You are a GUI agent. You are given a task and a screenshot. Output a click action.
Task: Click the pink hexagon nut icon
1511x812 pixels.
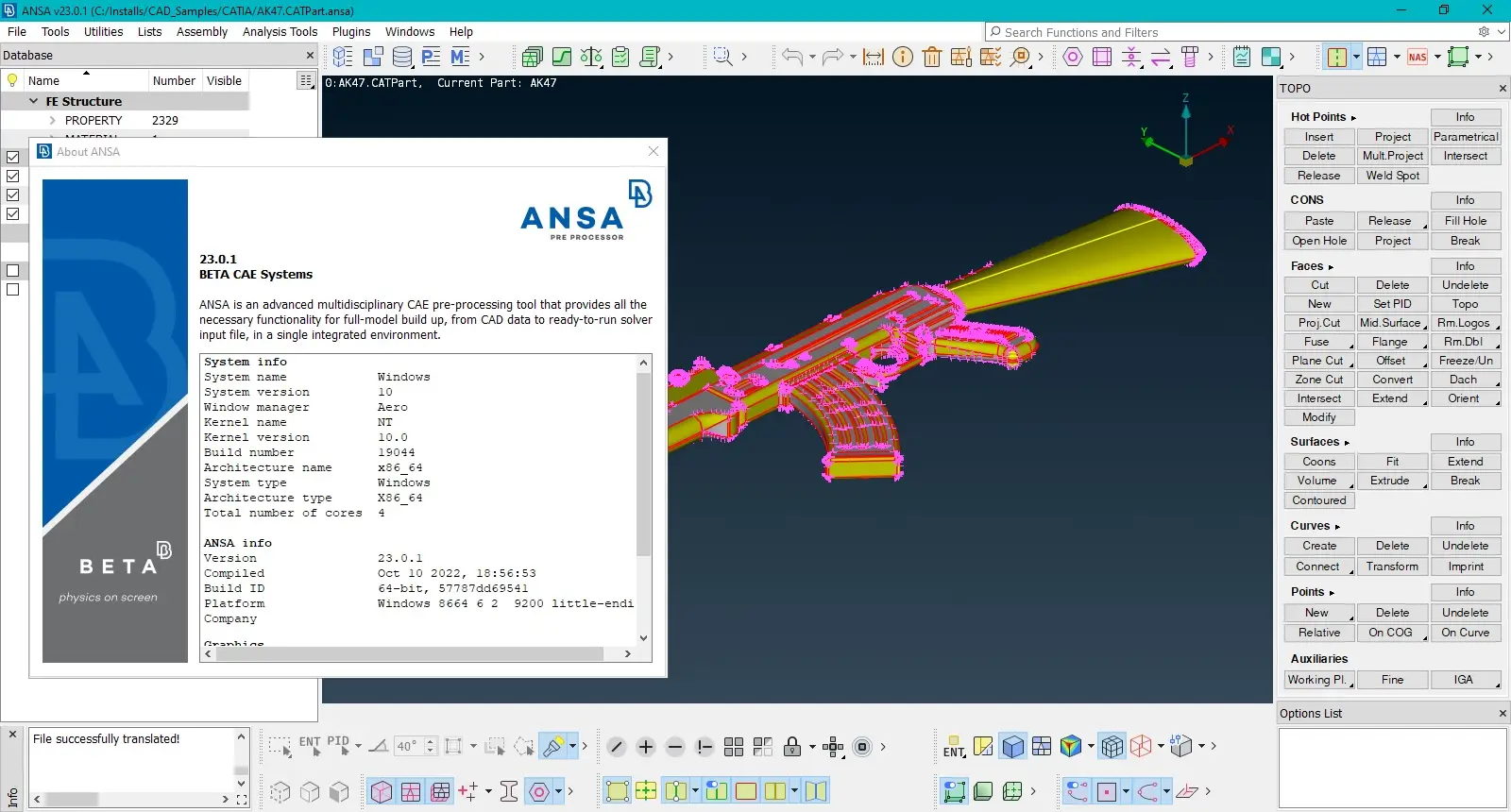(1073, 57)
